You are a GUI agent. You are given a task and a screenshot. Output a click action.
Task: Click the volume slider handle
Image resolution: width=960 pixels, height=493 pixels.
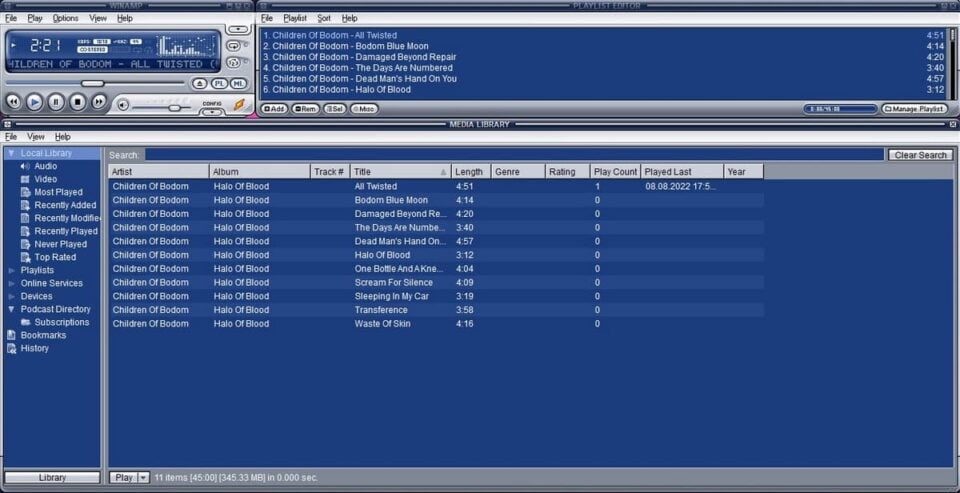coord(174,108)
